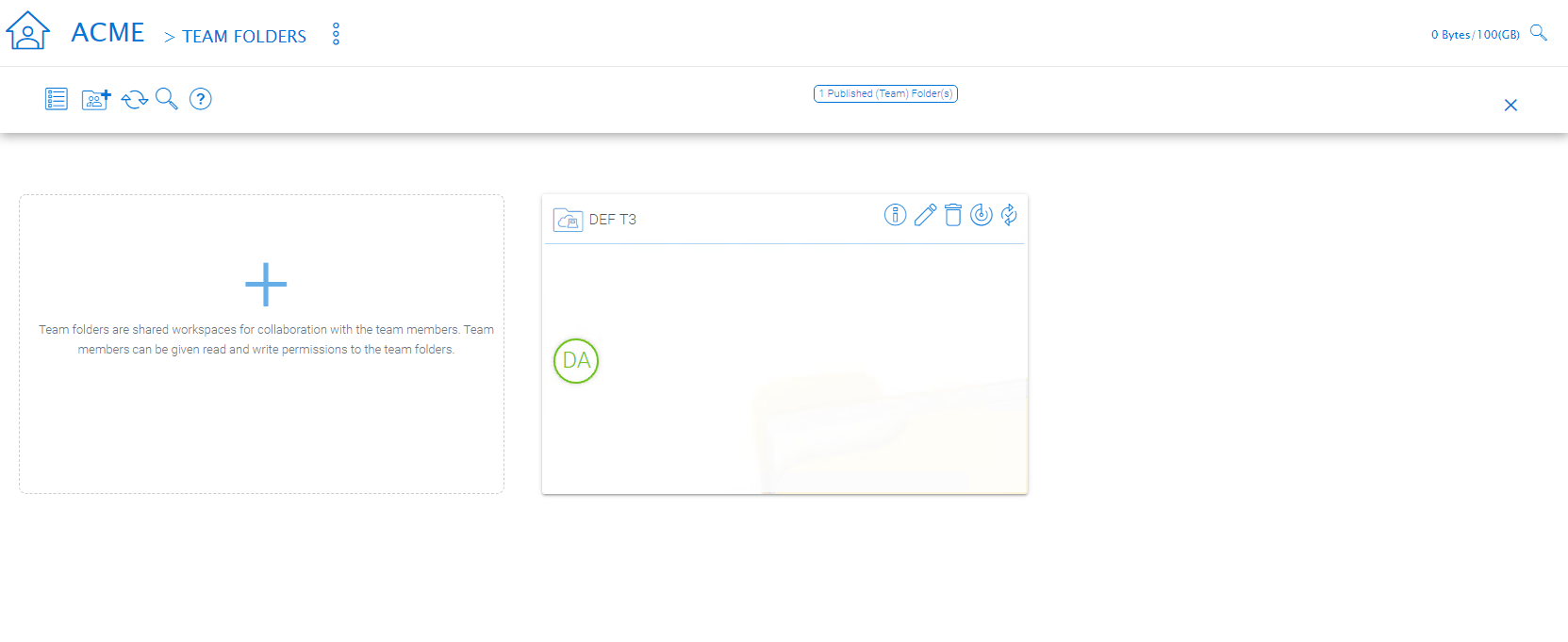Close the team folders panel with X
This screenshot has width=1568, height=642.
1510,106
